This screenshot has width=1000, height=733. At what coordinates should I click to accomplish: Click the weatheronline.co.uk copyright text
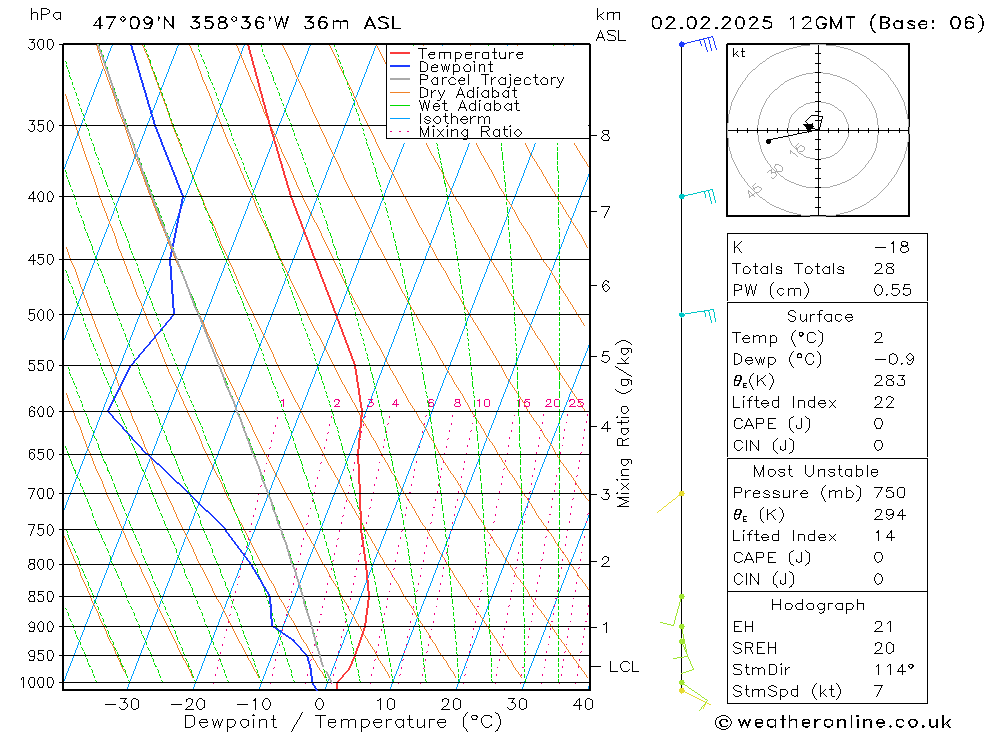tap(834, 722)
